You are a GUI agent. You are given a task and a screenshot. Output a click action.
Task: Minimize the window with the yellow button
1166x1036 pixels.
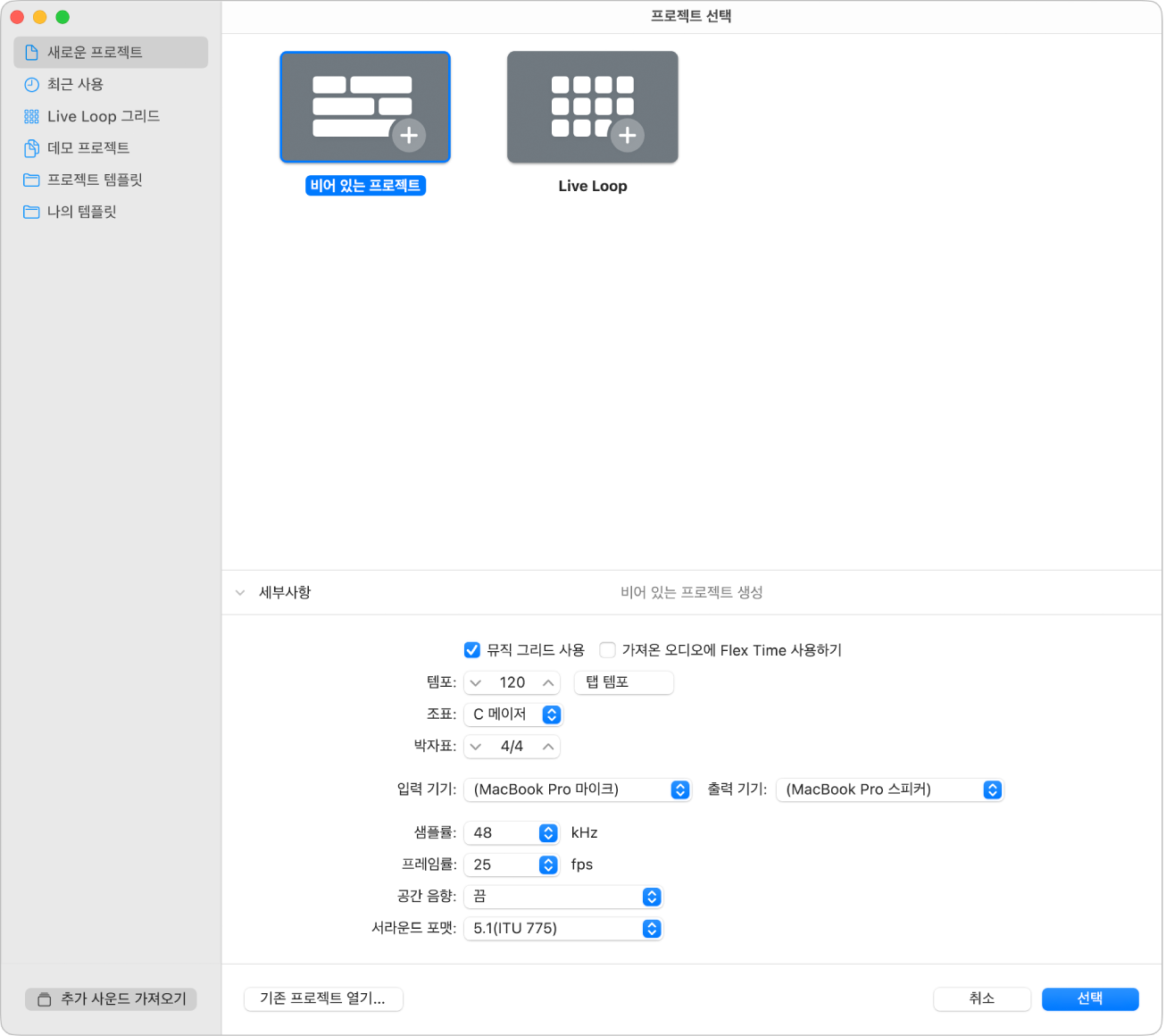tap(39, 17)
